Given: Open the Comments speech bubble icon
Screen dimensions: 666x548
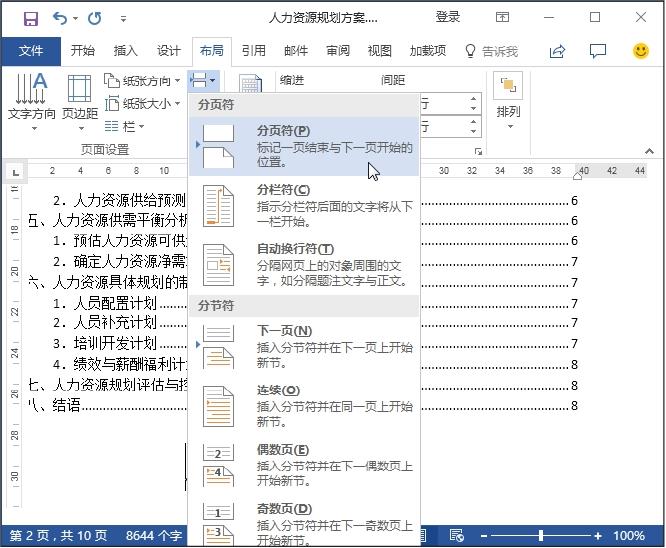Looking at the screenshot, I should (x=598, y=51).
